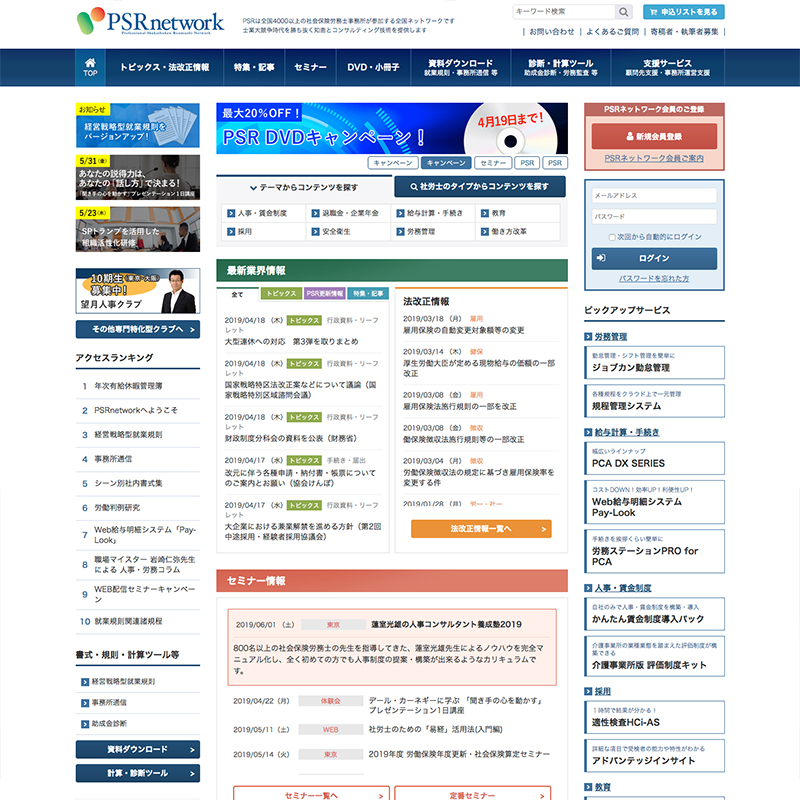800x800 pixels.
Task: Click arrow icon beside 労務管理 theme
Action: click(x=401, y=232)
